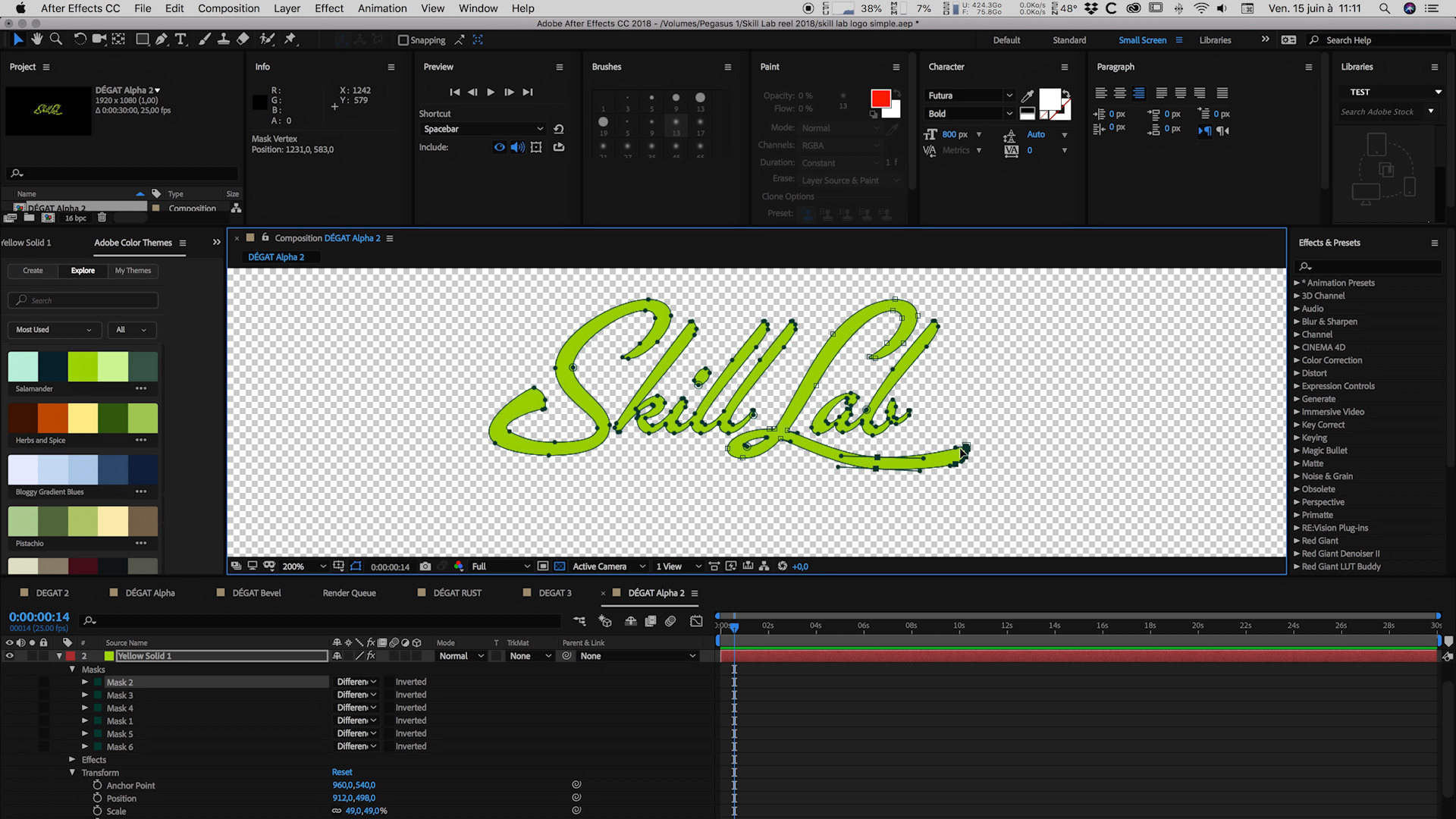Toggle Inverted for Mask 3

point(388,695)
